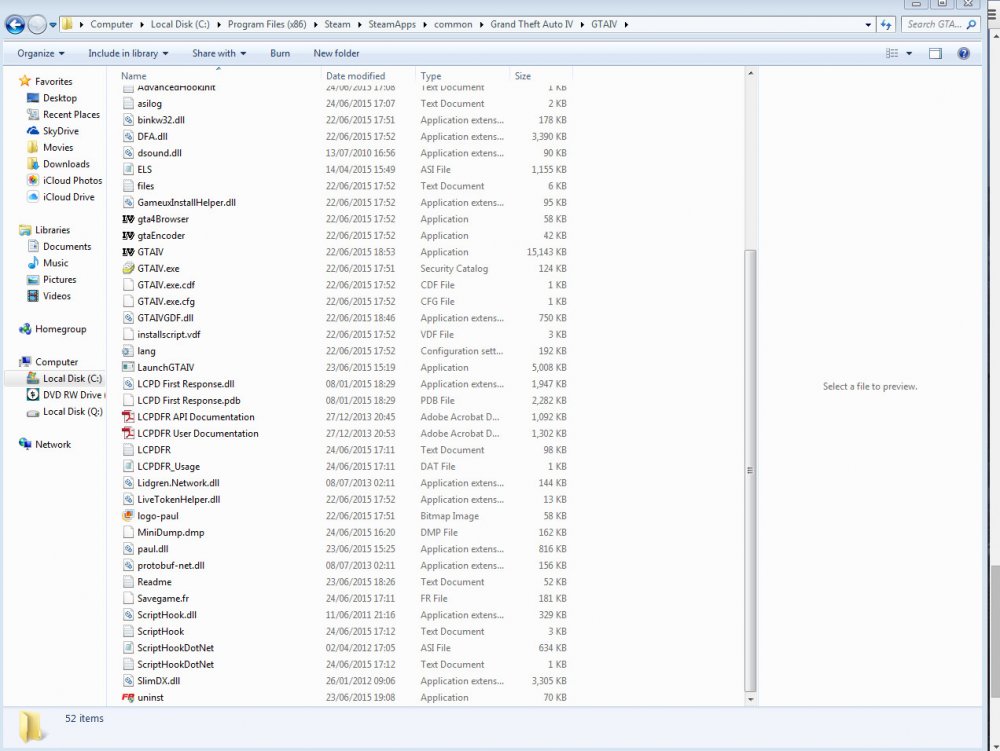Open Local Disk (Q:) in navigation pane
The width and height of the screenshot is (1000, 751).
coord(72,411)
